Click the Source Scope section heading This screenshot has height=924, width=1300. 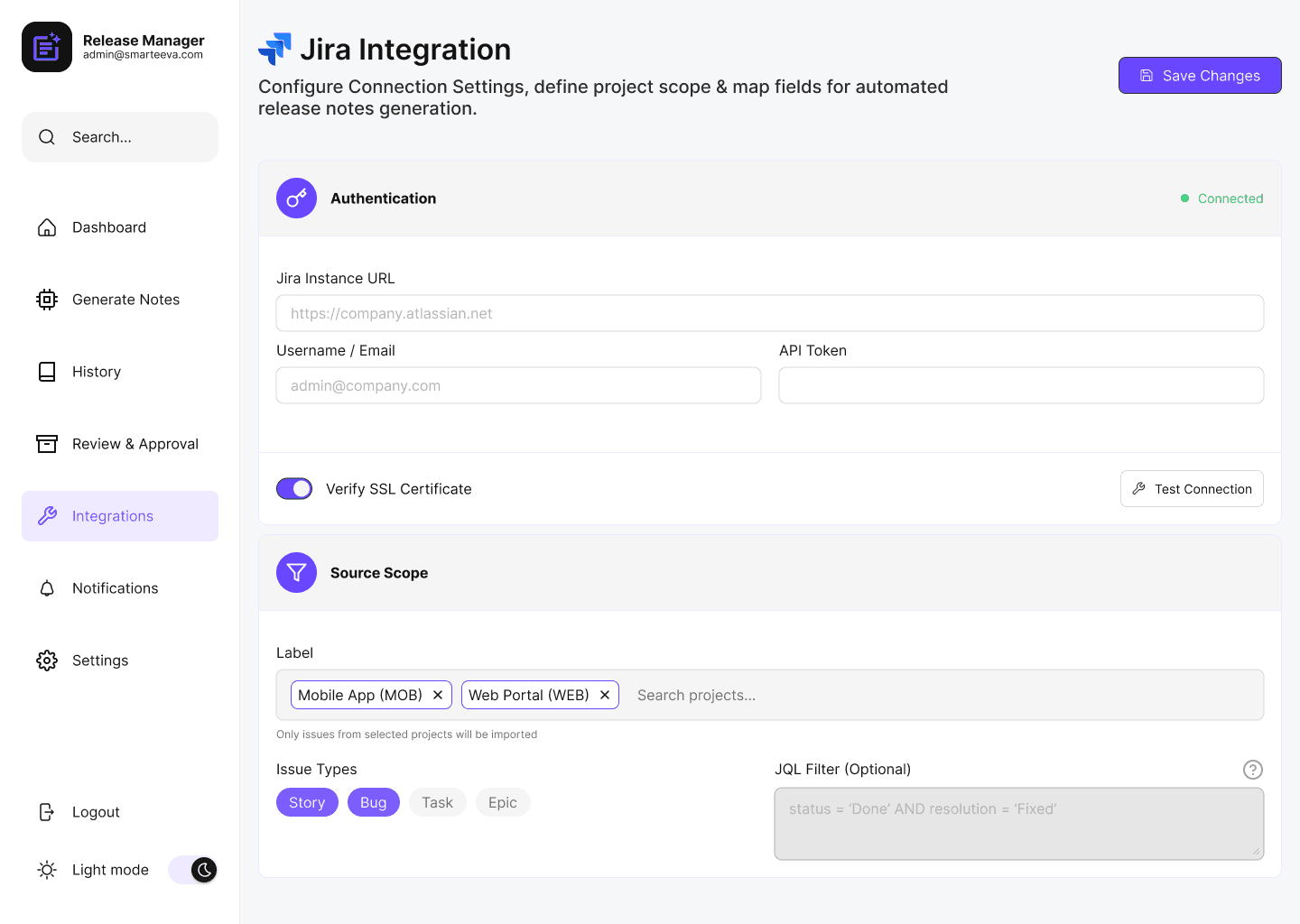coord(379,573)
